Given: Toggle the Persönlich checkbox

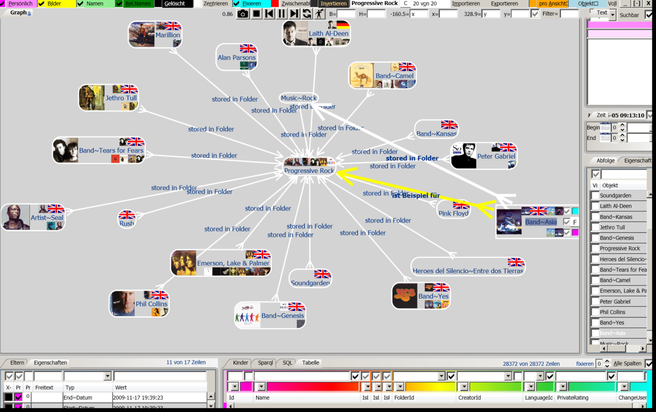Looking at the screenshot, I should click(3, 3).
